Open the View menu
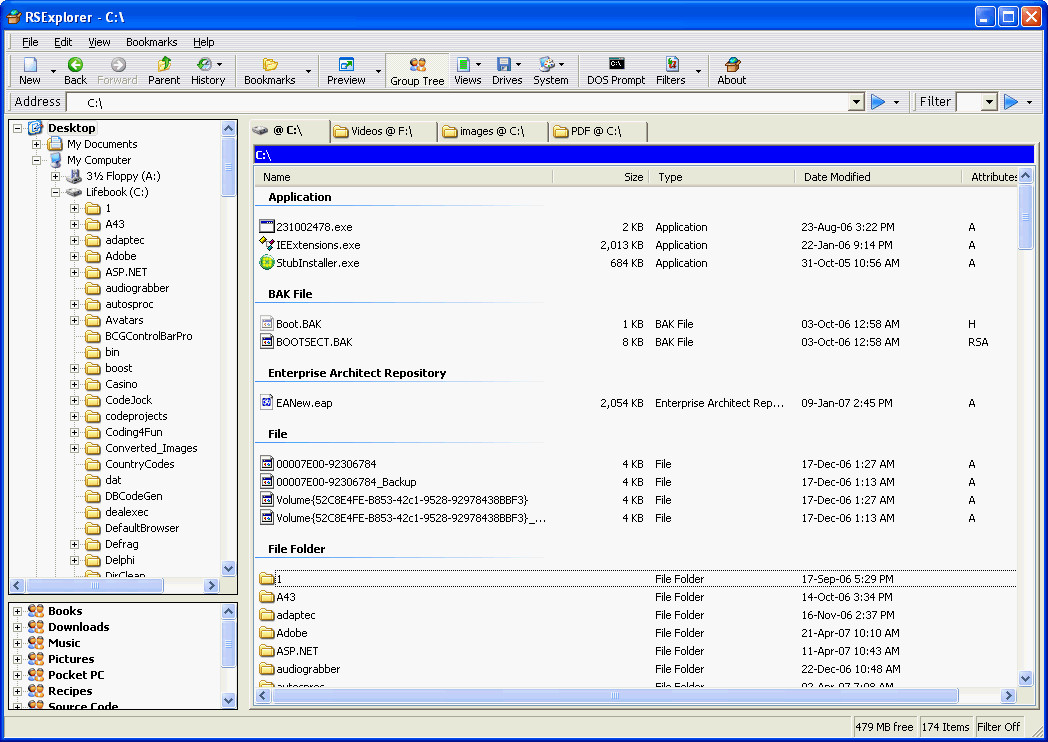1048x742 pixels. coord(99,42)
